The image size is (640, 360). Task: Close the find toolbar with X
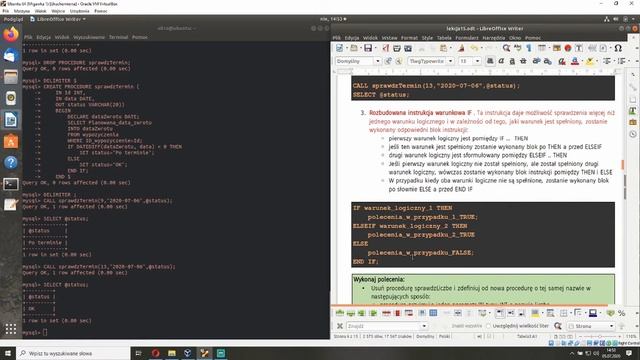point(339,326)
